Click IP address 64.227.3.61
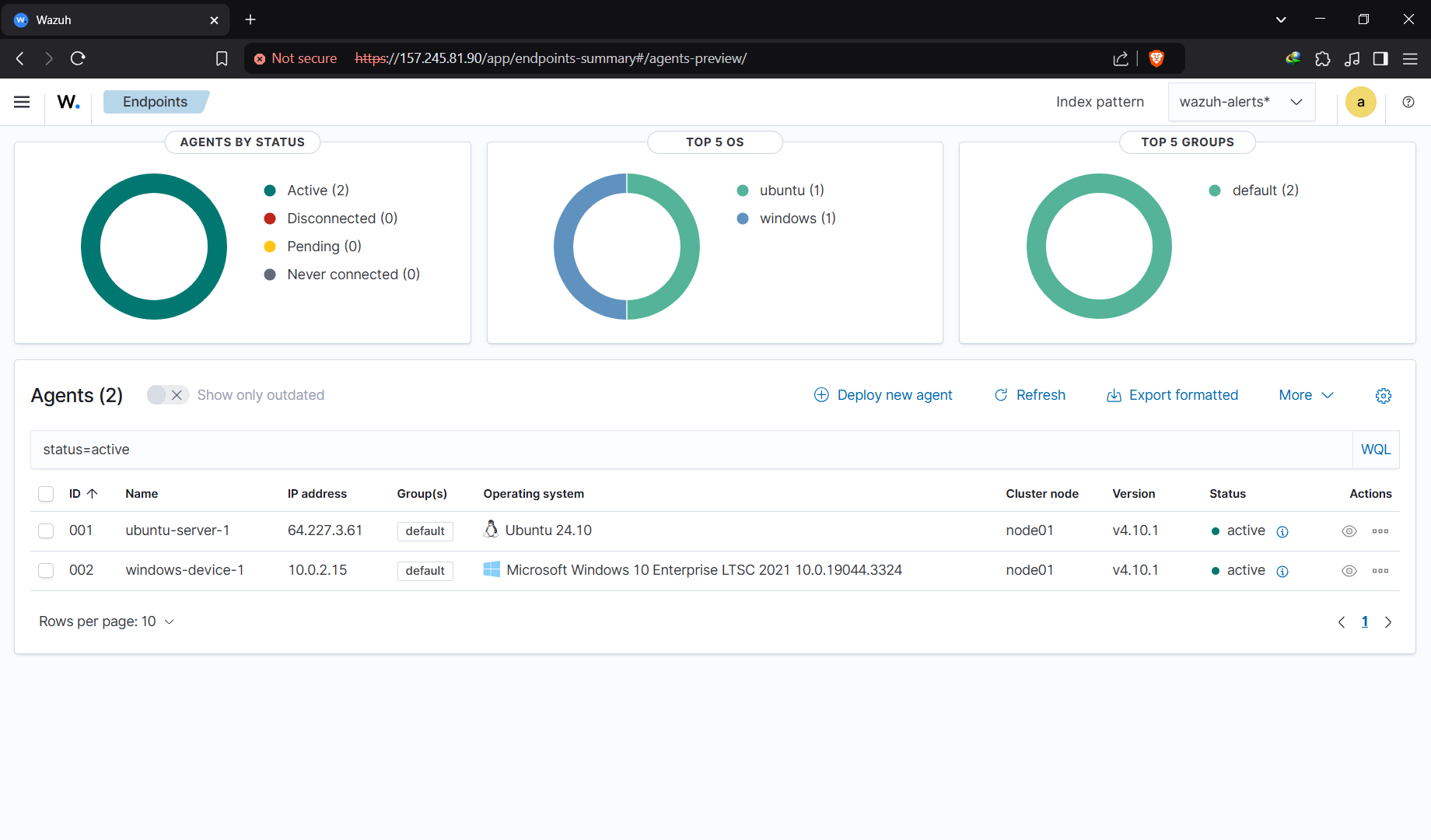 click(x=325, y=530)
